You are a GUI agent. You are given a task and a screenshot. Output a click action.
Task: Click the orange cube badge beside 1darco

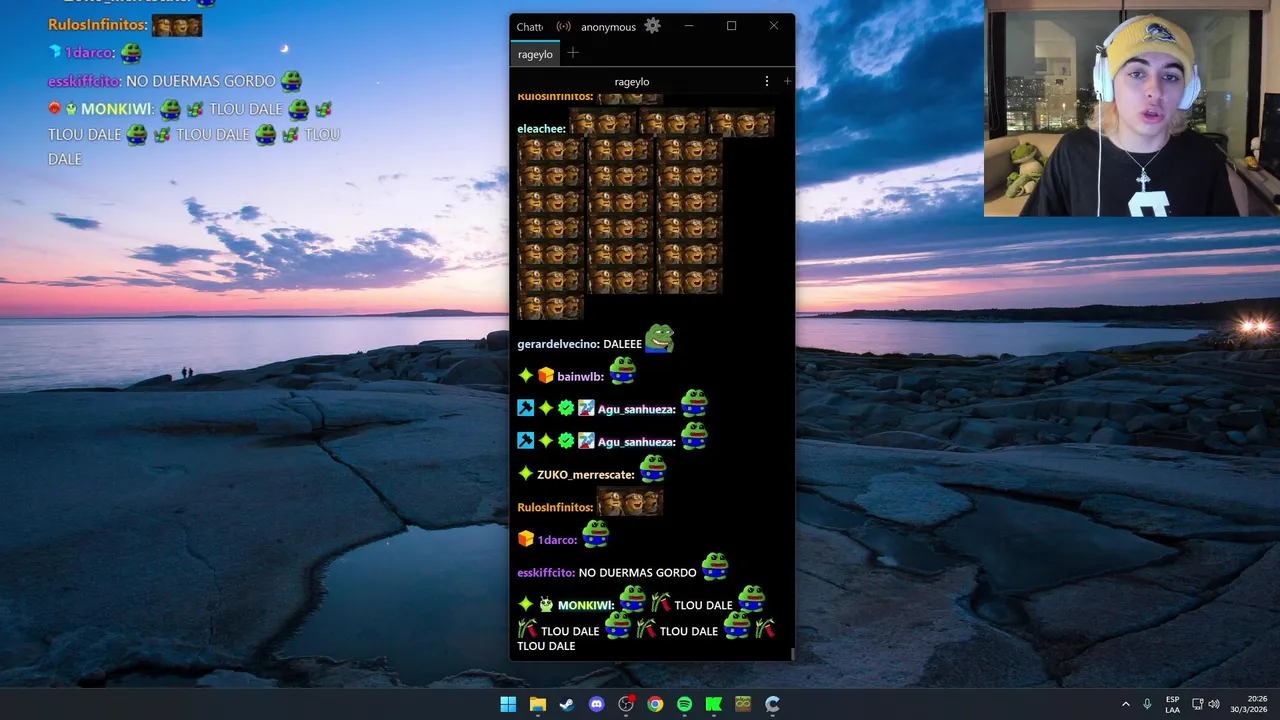(x=525, y=539)
